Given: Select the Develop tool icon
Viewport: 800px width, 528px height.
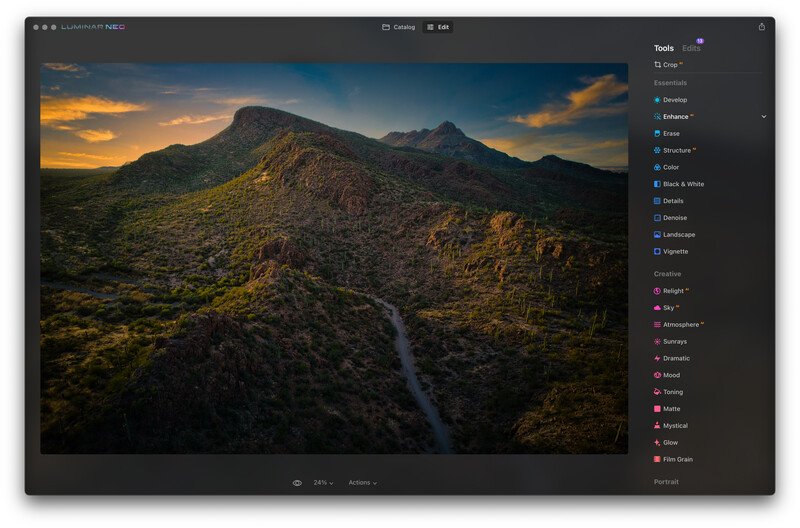Looking at the screenshot, I should tap(657, 100).
